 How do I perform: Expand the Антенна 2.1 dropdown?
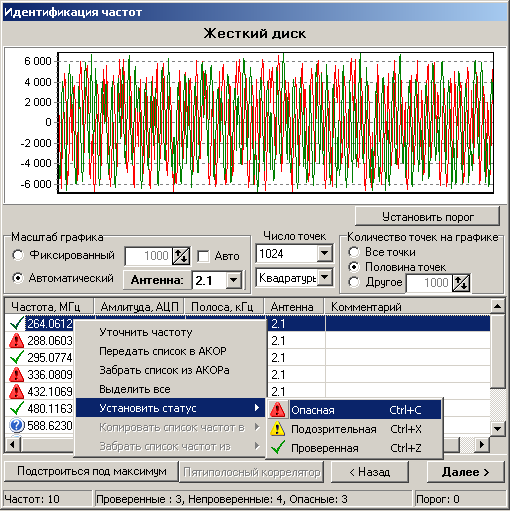[x=234, y=280]
